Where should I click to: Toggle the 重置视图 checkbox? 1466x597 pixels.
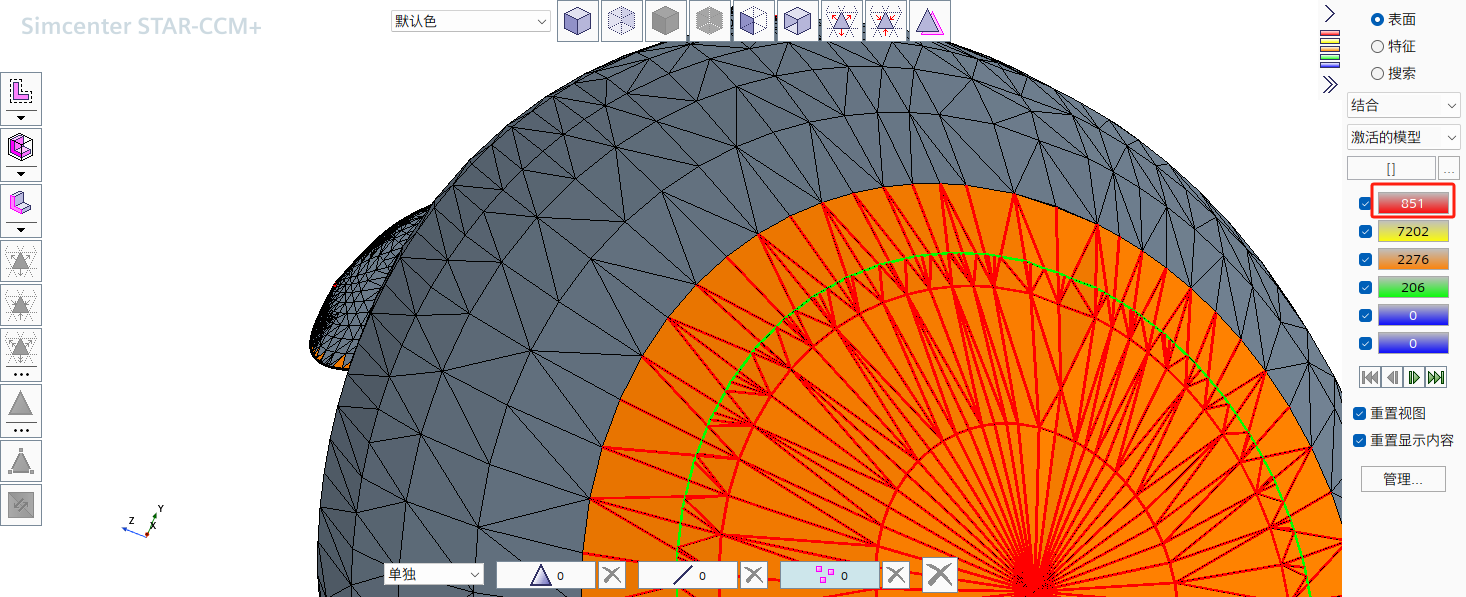click(x=1359, y=414)
